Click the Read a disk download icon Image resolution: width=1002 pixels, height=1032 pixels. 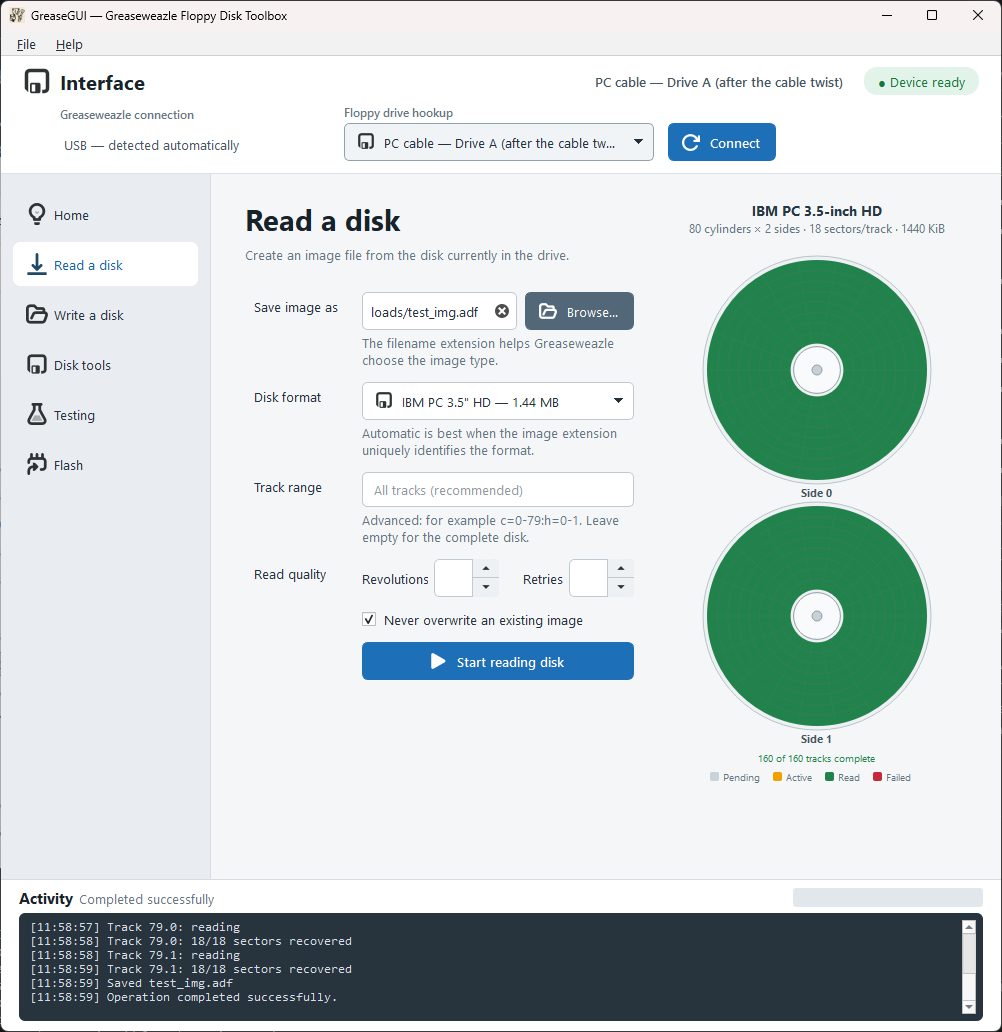(37, 265)
